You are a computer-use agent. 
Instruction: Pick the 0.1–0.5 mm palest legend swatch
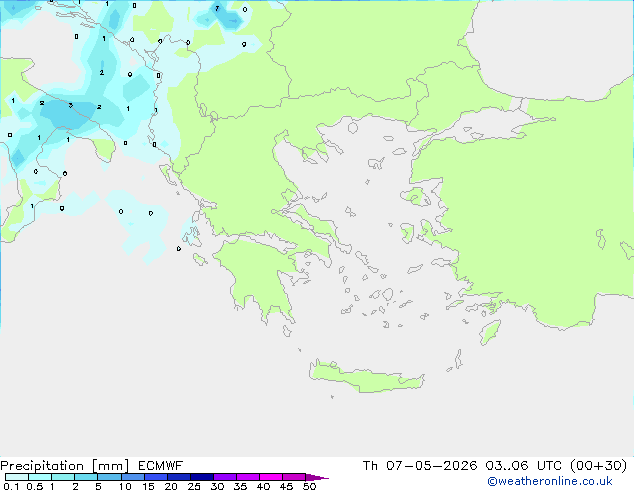(x=17, y=477)
